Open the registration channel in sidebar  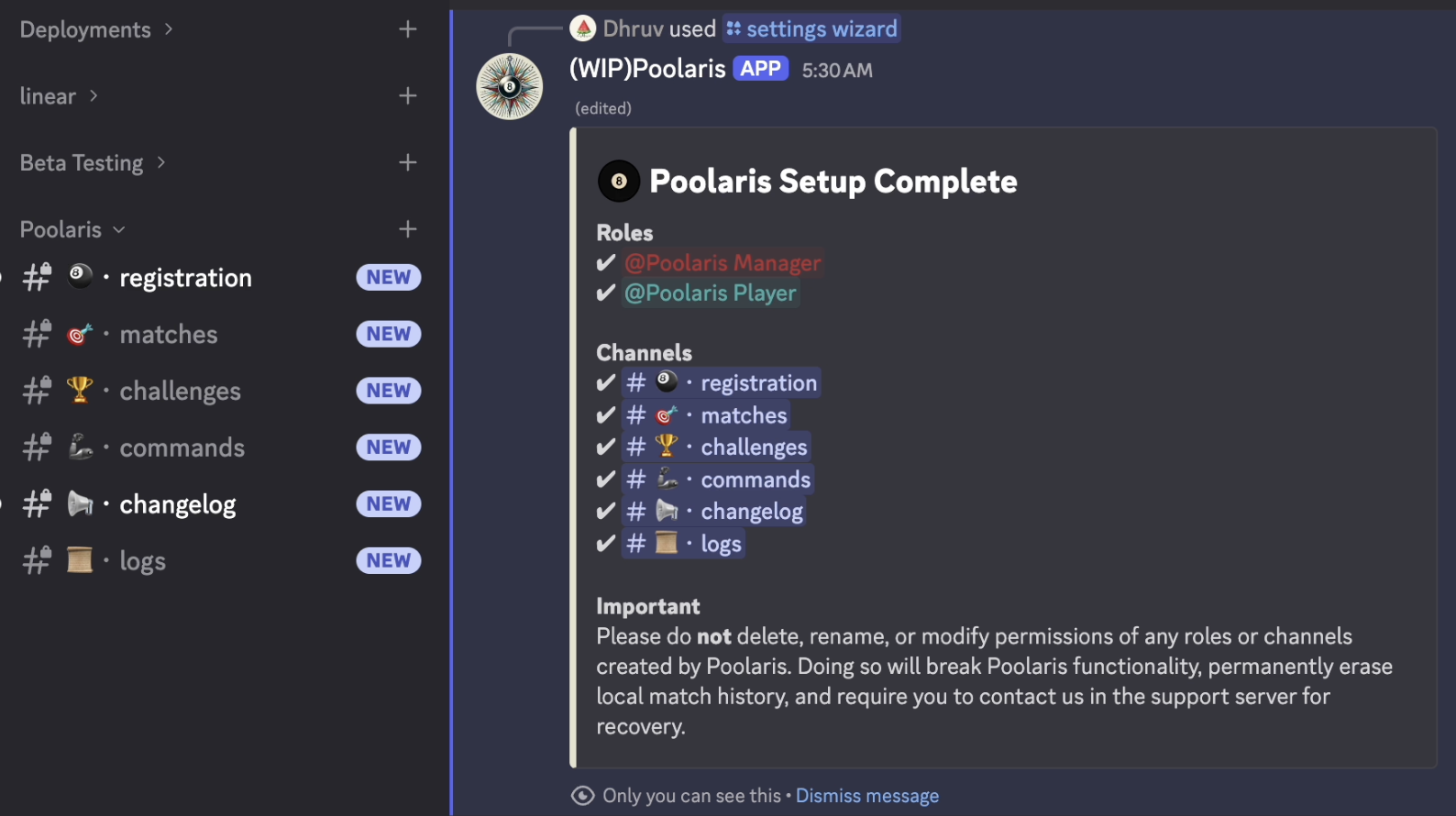coord(185,277)
